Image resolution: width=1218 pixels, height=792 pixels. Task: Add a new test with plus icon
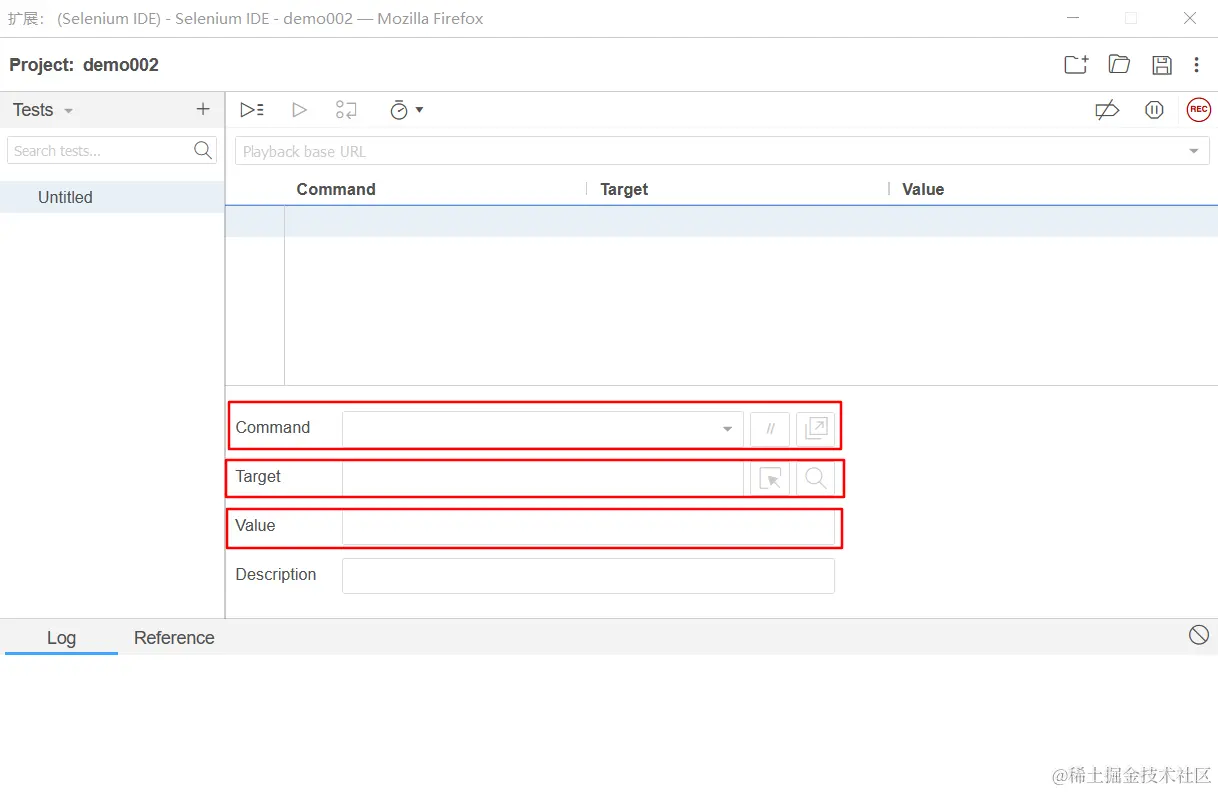click(203, 110)
